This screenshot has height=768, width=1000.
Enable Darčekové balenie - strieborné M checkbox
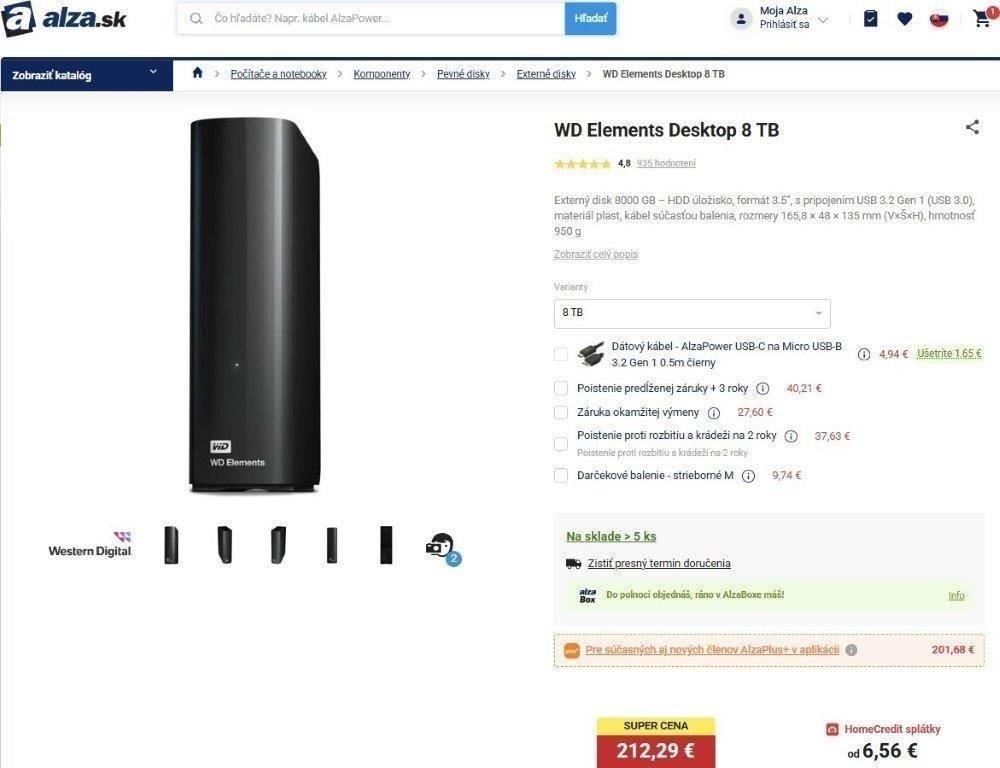tap(561, 475)
